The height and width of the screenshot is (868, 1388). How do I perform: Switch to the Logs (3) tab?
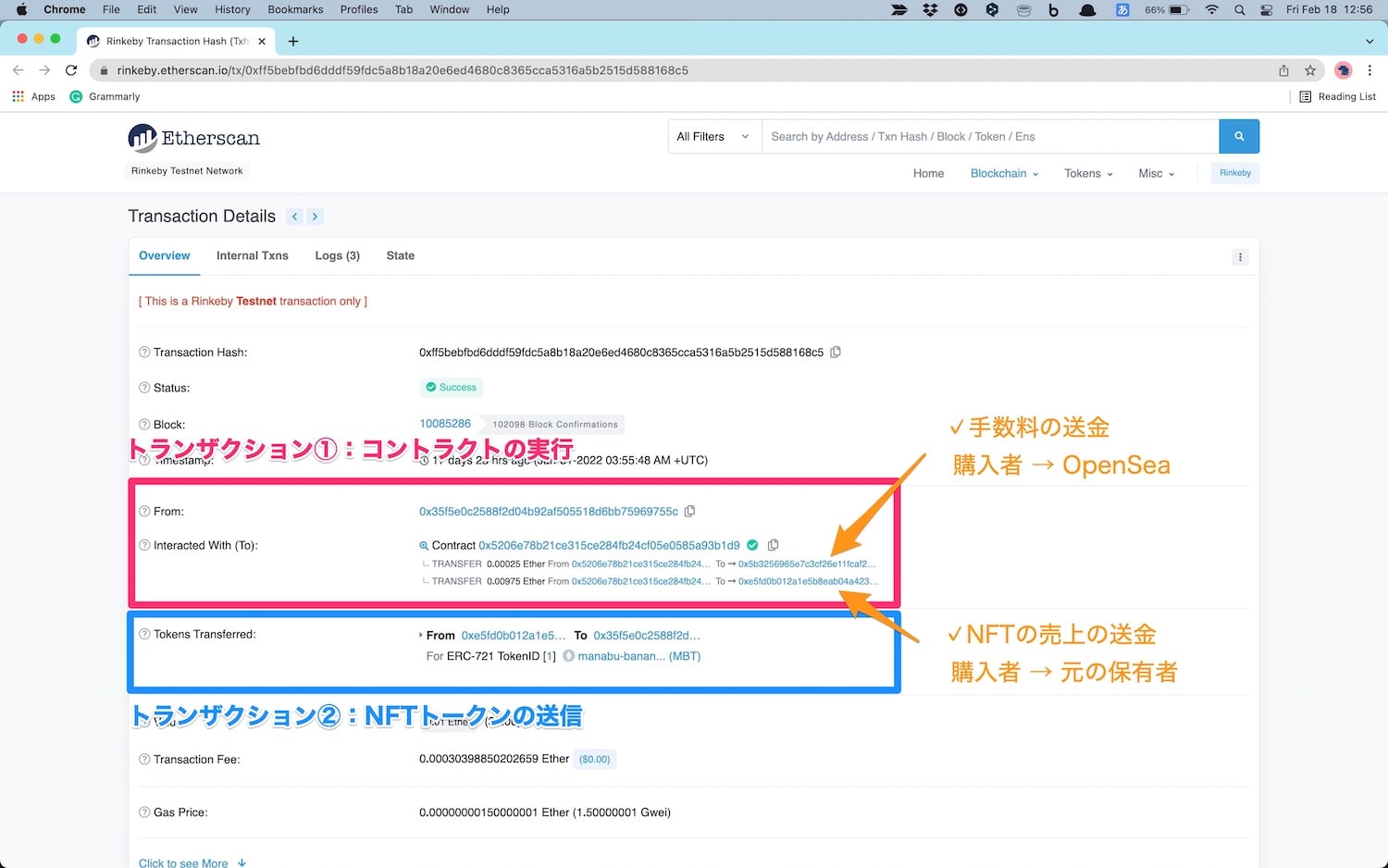(x=337, y=255)
